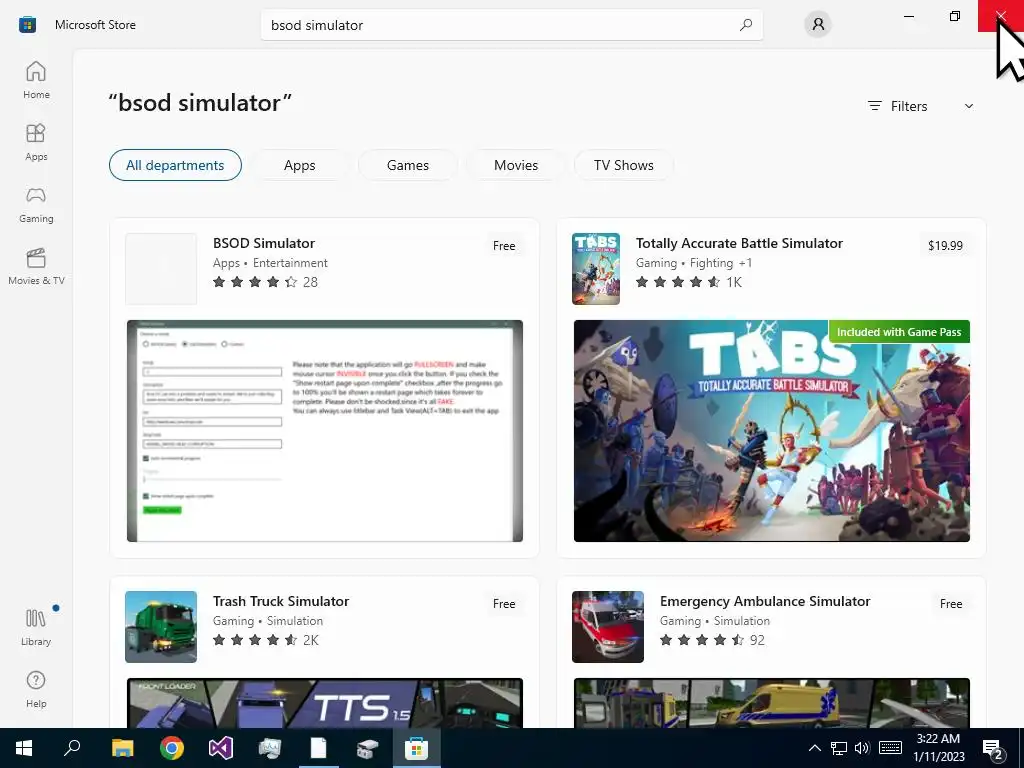Open the Windows Start menu
The width and height of the screenshot is (1024, 768).
pyautogui.click(x=24, y=748)
